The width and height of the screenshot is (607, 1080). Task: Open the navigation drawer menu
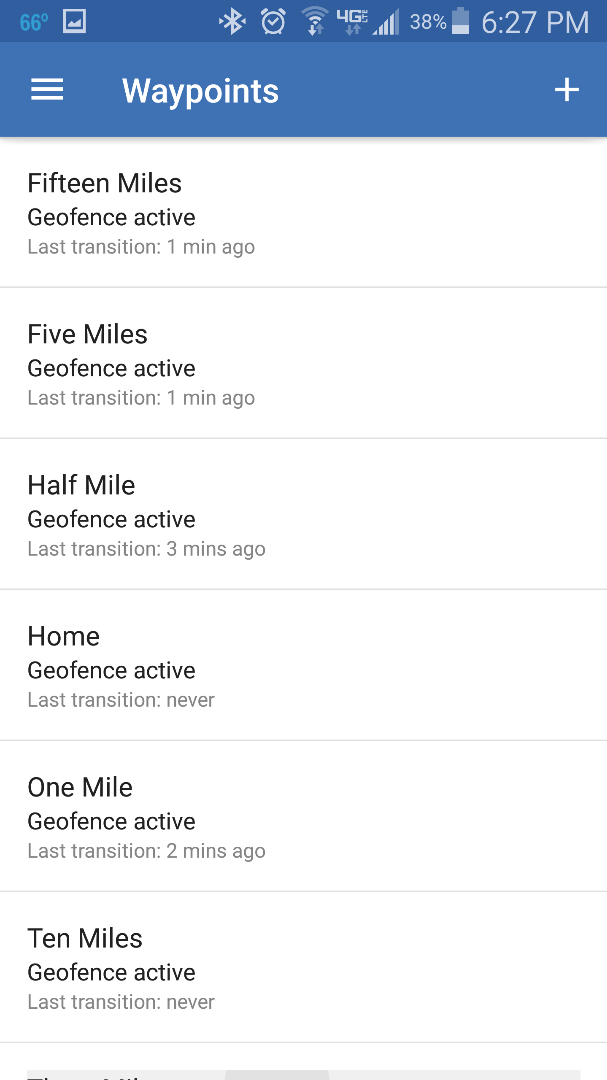point(46,89)
